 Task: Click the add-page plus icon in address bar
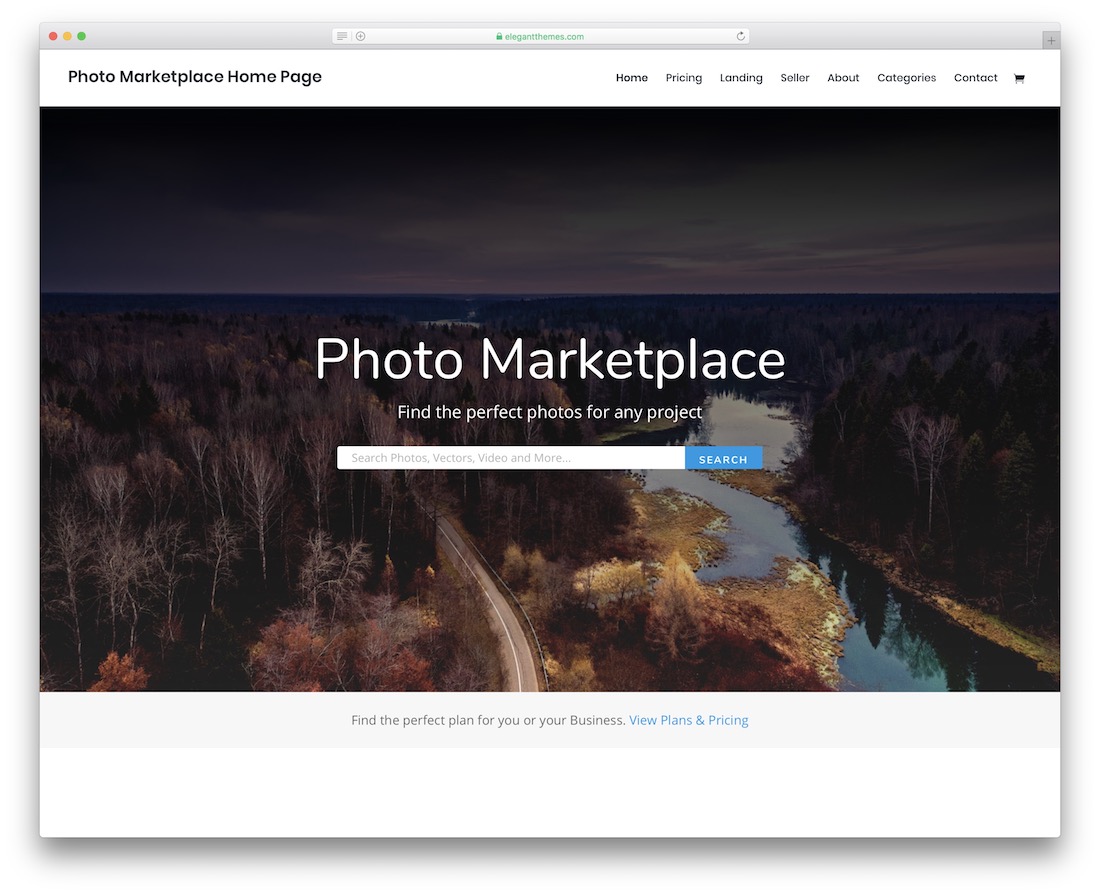[x=361, y=36]
